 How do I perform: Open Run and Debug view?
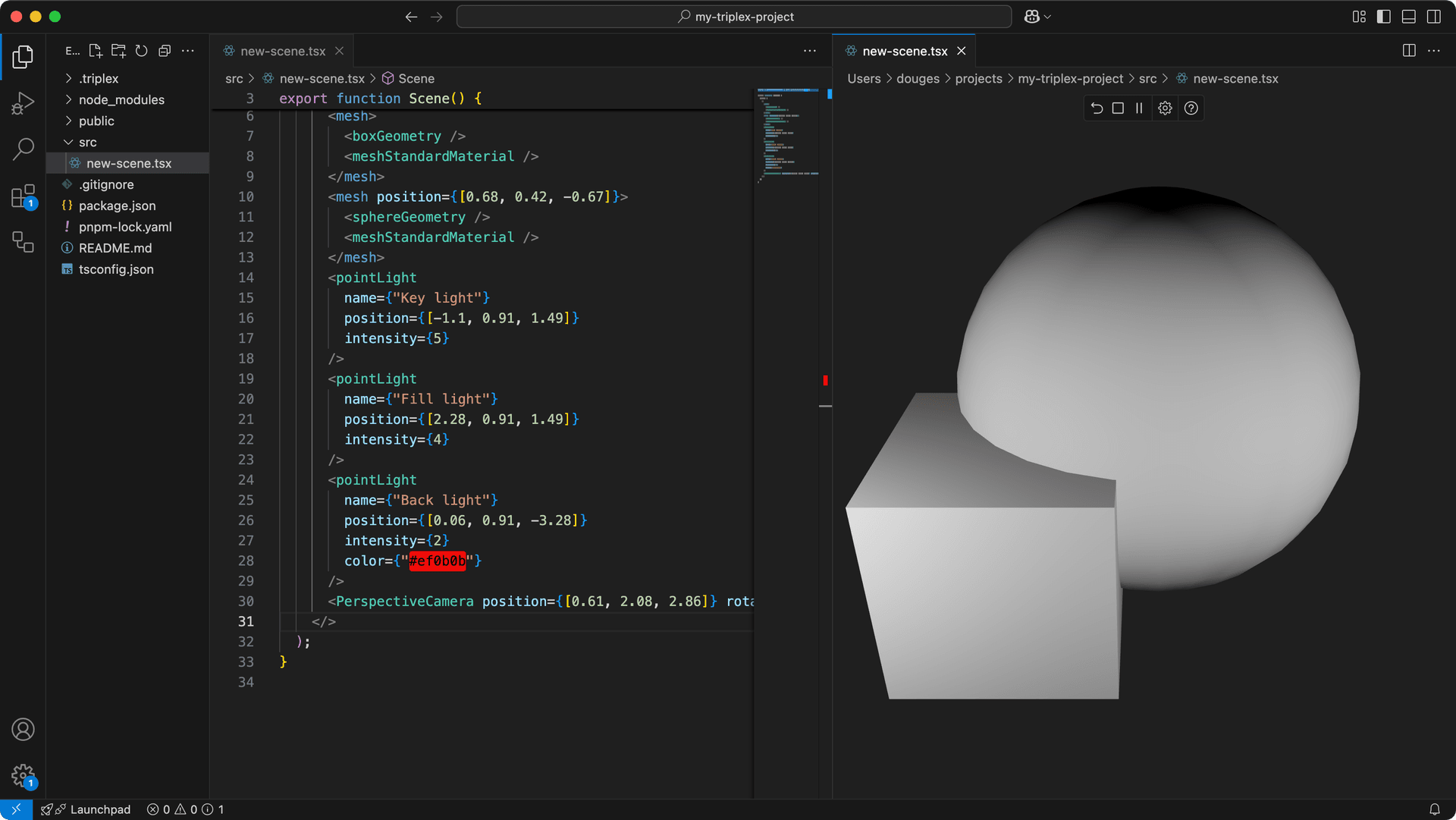tap(23, 102)
